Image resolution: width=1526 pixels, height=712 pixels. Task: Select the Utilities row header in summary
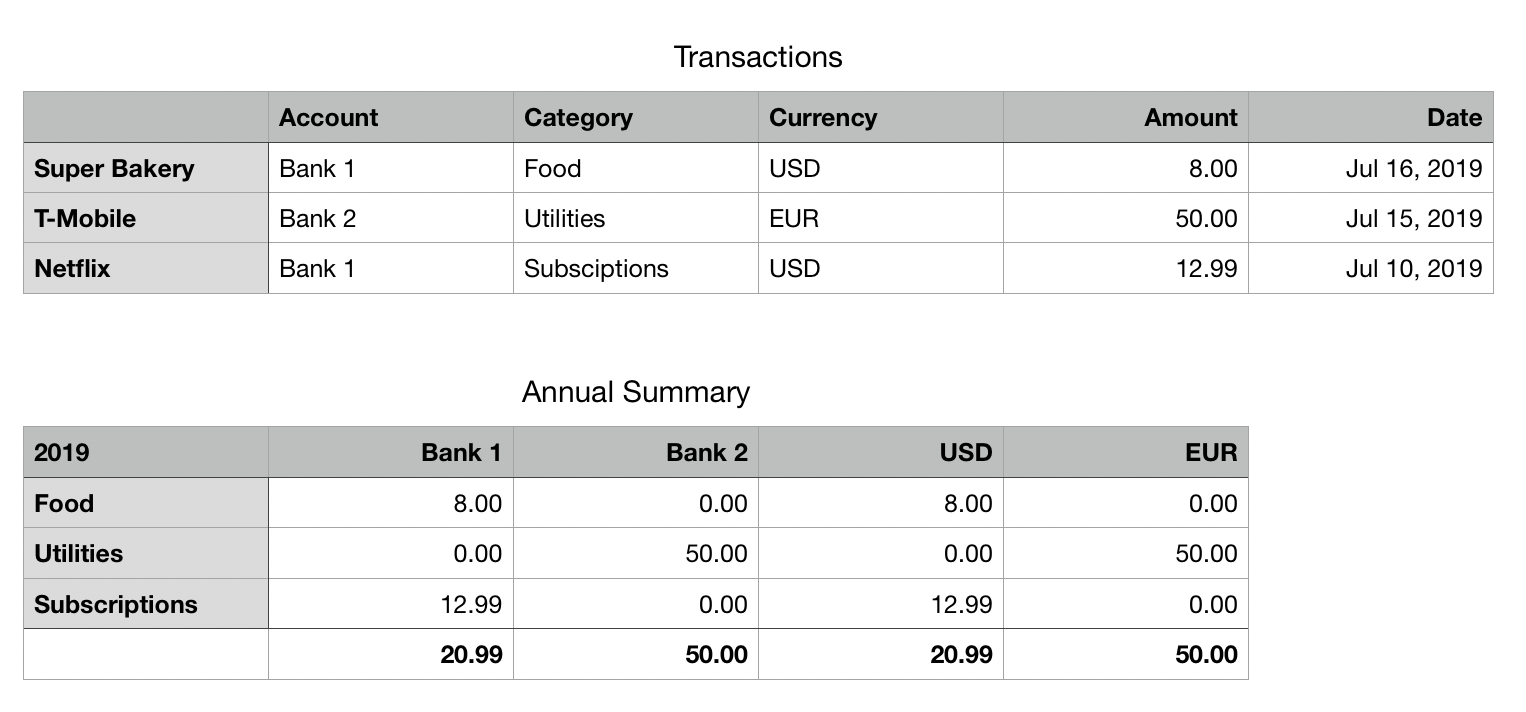146,553
